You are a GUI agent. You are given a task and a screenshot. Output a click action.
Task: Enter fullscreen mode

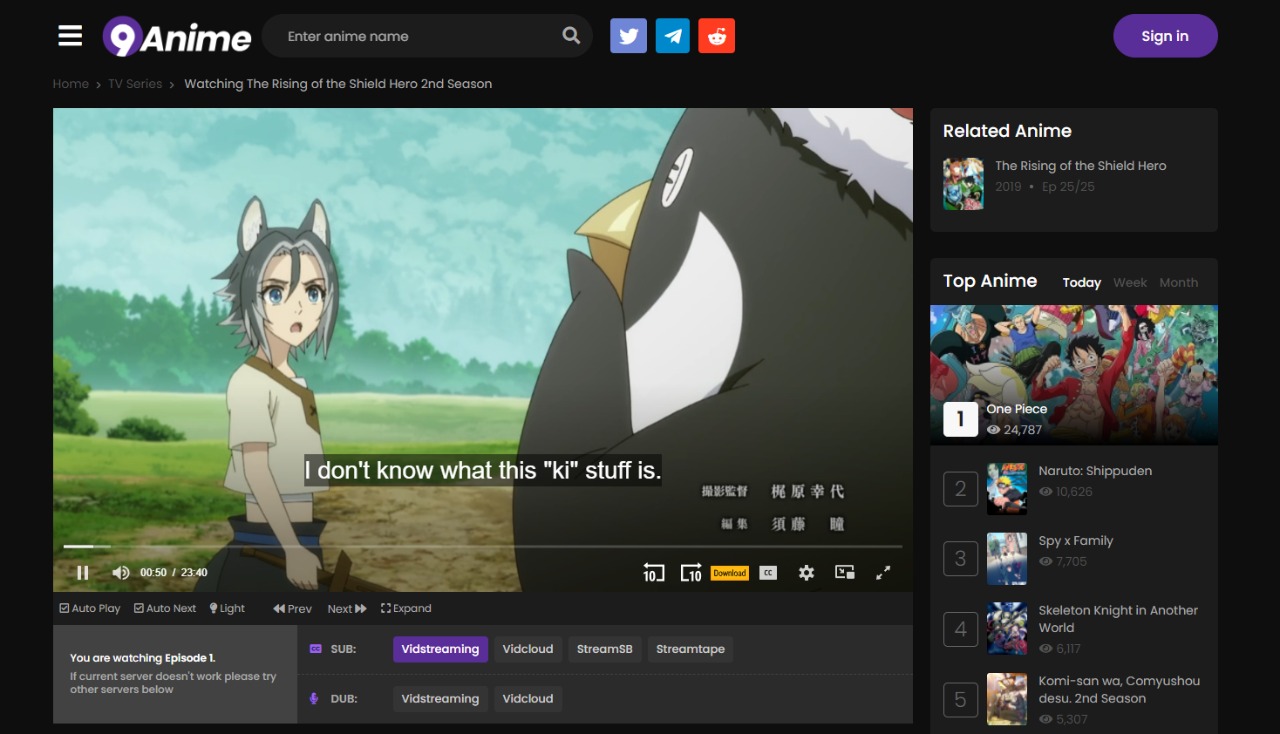[x=883, y=573]
